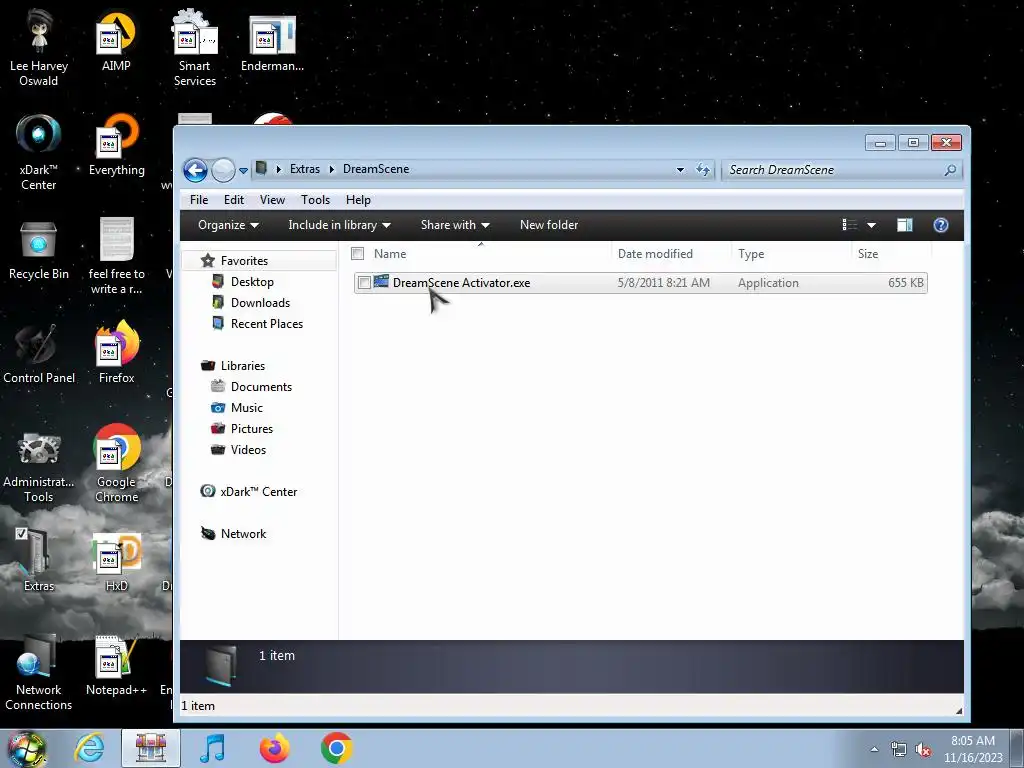Launch Internet Explorer from the taskbar
This screenshot has width=1024, height=768.
point(89,748)
